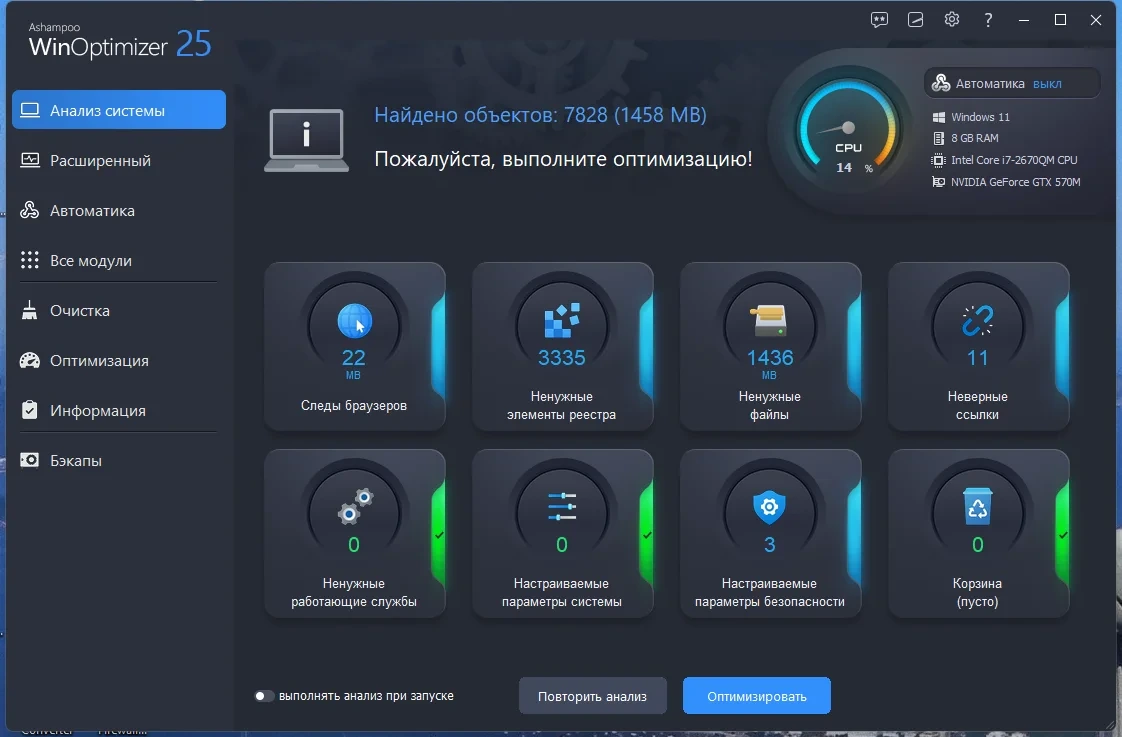This screenshot has height=737, width=1122.
Task: Open Корзина (пусто) card label
Action: (977, 592)
